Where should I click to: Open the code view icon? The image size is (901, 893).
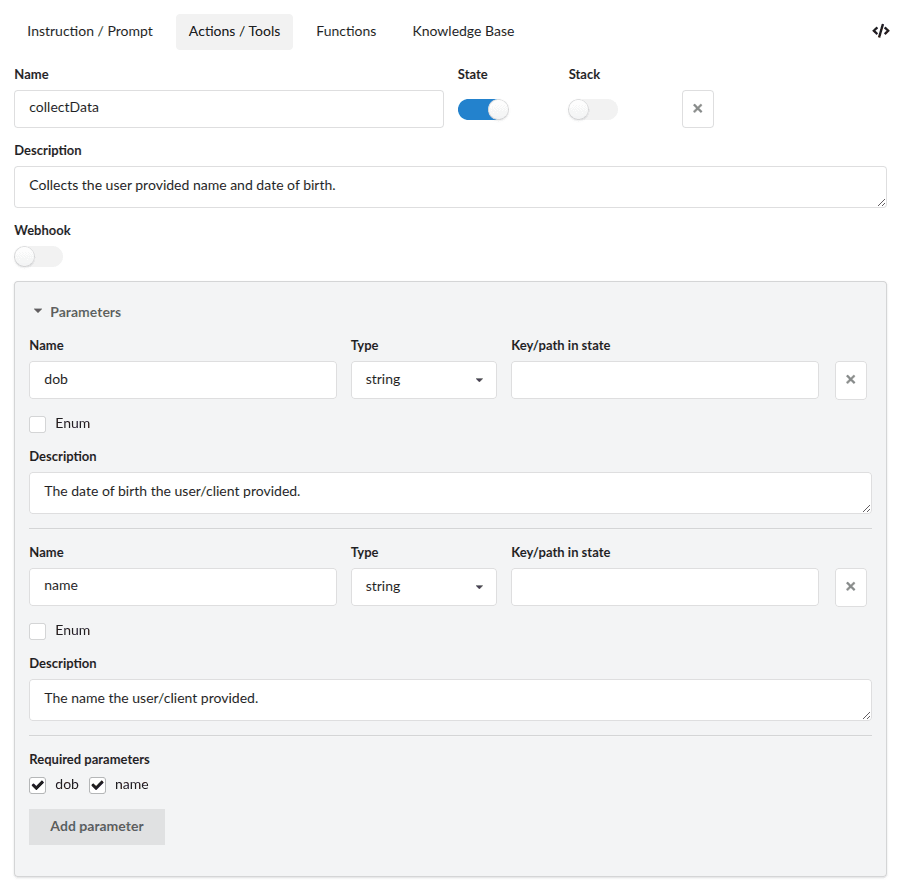(880, 31)
